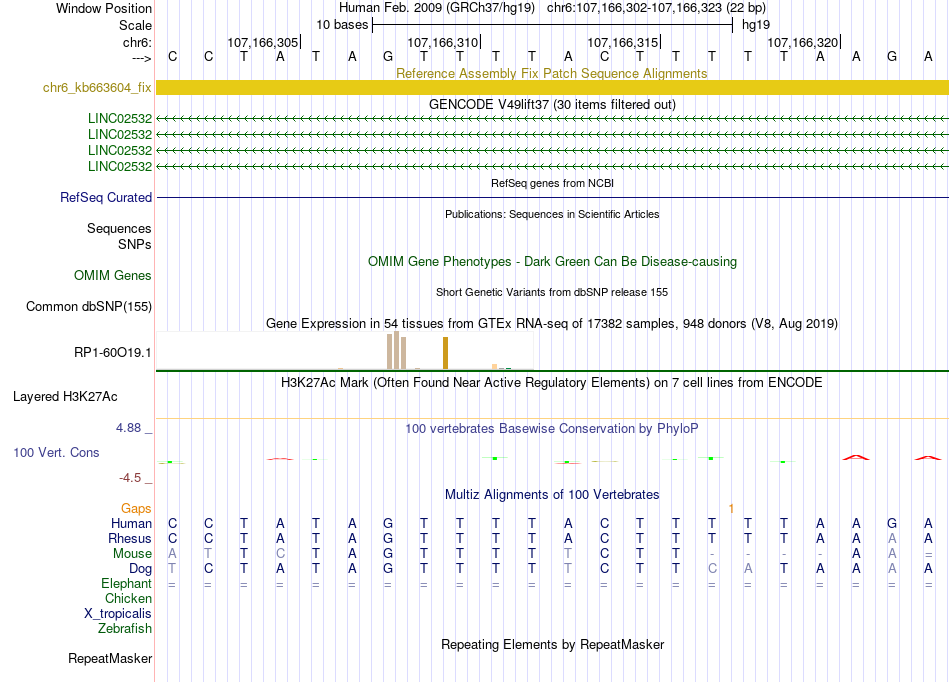The width and height of the screenshot is (950, 682).
Task: Click the Zebrafish species row label
Action: [125, 629]
